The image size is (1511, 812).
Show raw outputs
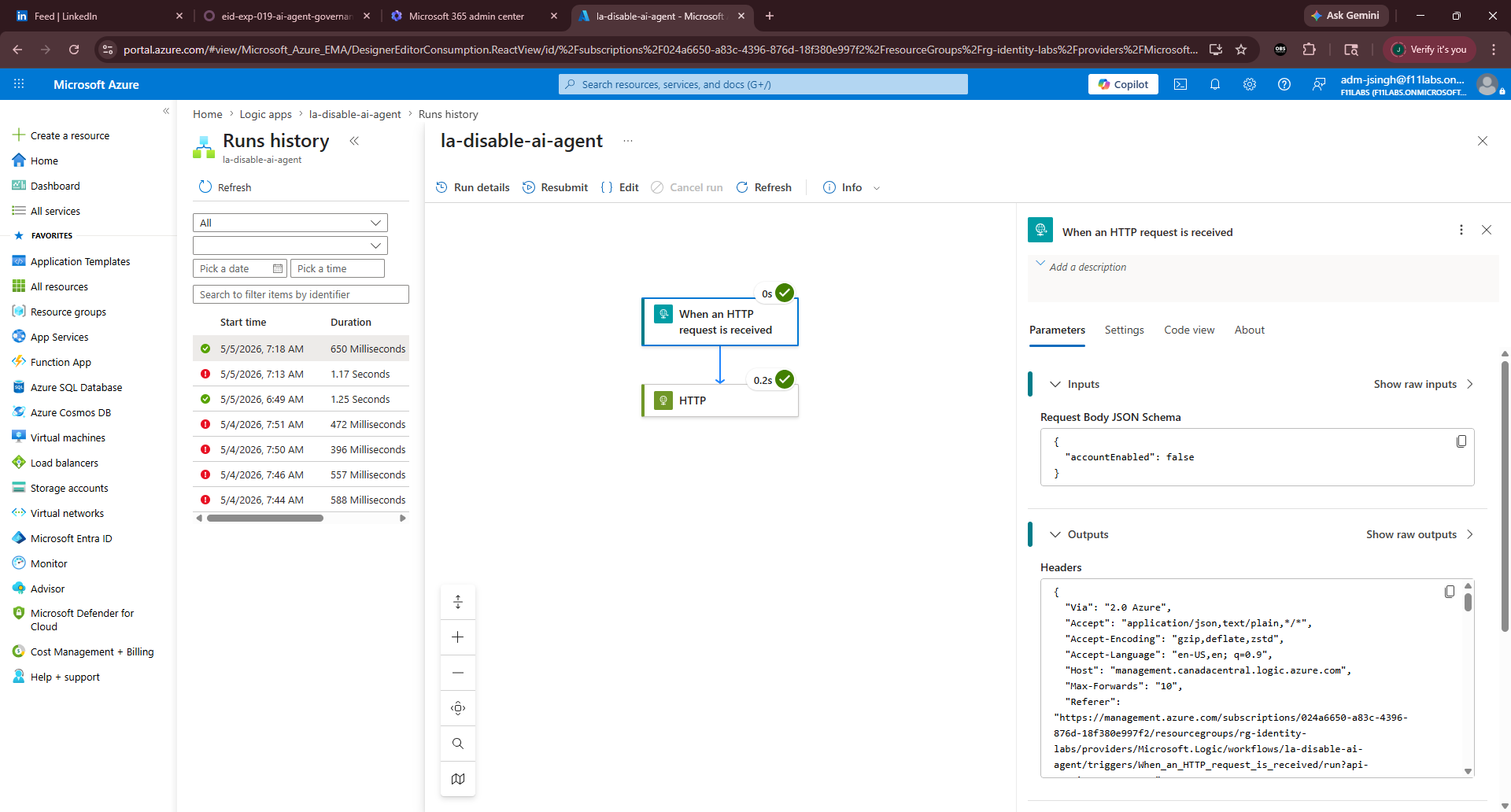pyautogui.click(x=1420, y=534)
